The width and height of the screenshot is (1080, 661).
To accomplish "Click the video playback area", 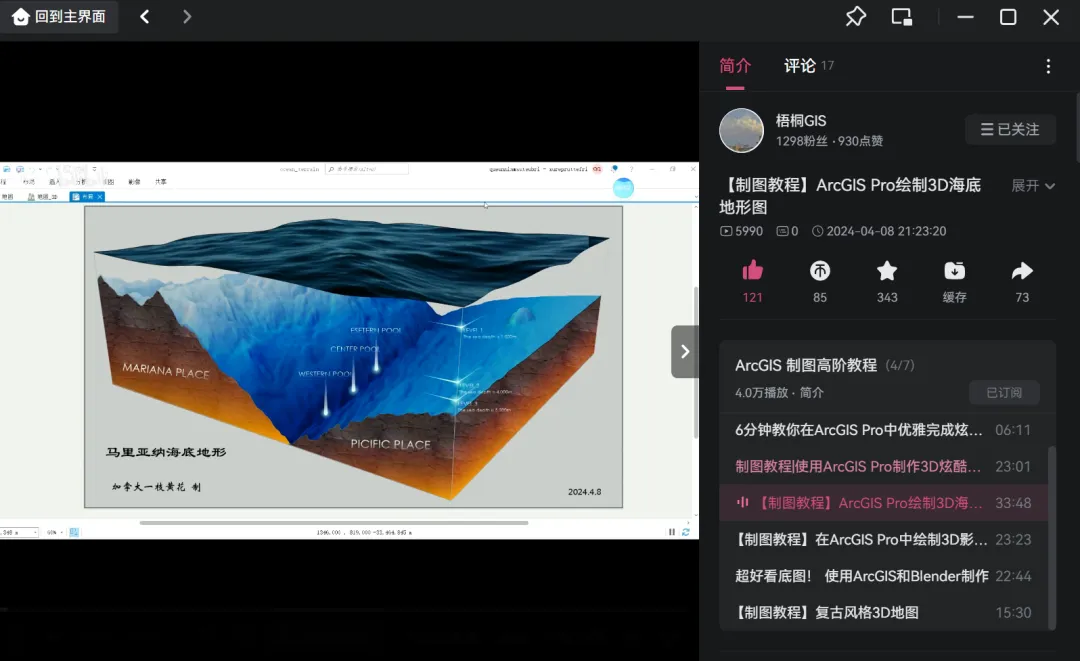I will click(x=349, y=351).
